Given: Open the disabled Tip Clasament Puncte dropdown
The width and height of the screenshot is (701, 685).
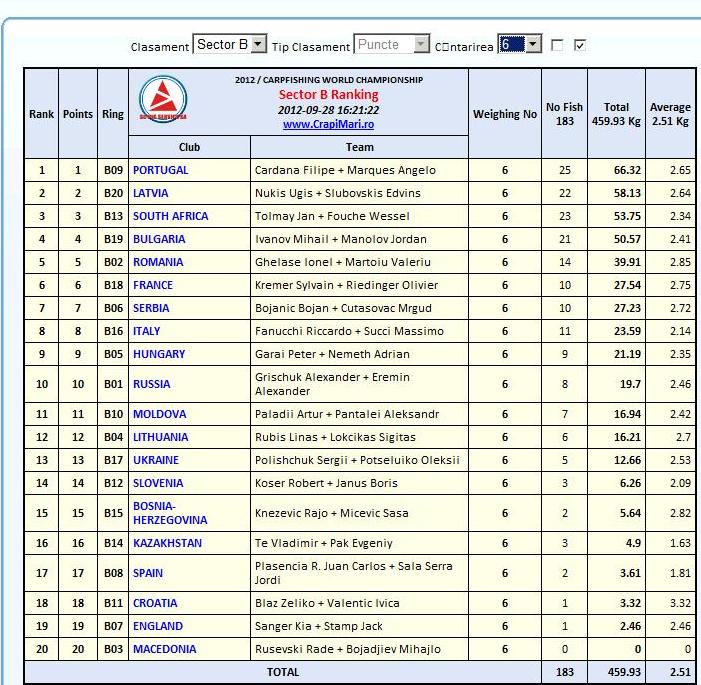Looking at the screenshot, I should pyautogui.click(x=391, y=44).
